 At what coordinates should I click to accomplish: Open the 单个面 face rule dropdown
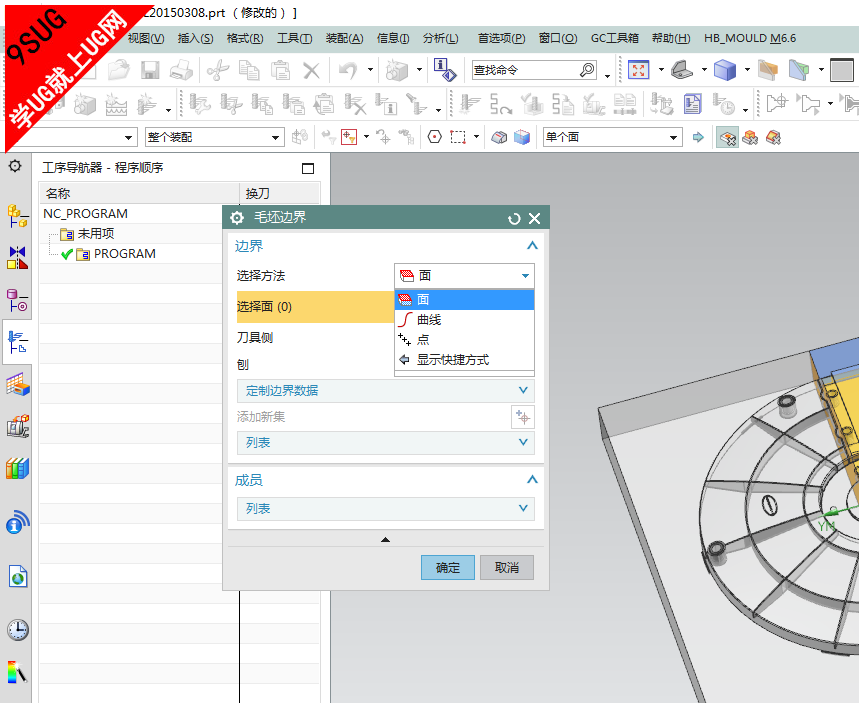pos(612,137)
